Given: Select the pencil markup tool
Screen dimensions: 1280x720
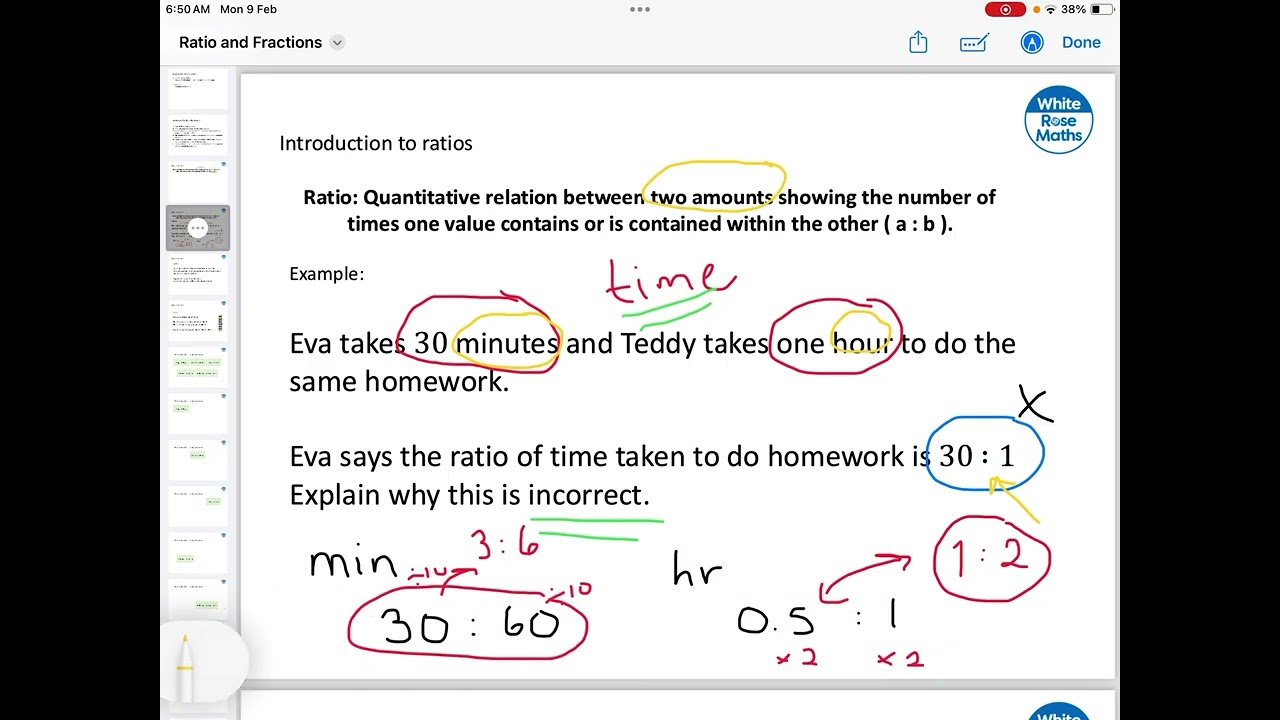Looking at the screenshot, I should (x=185, y=667).
